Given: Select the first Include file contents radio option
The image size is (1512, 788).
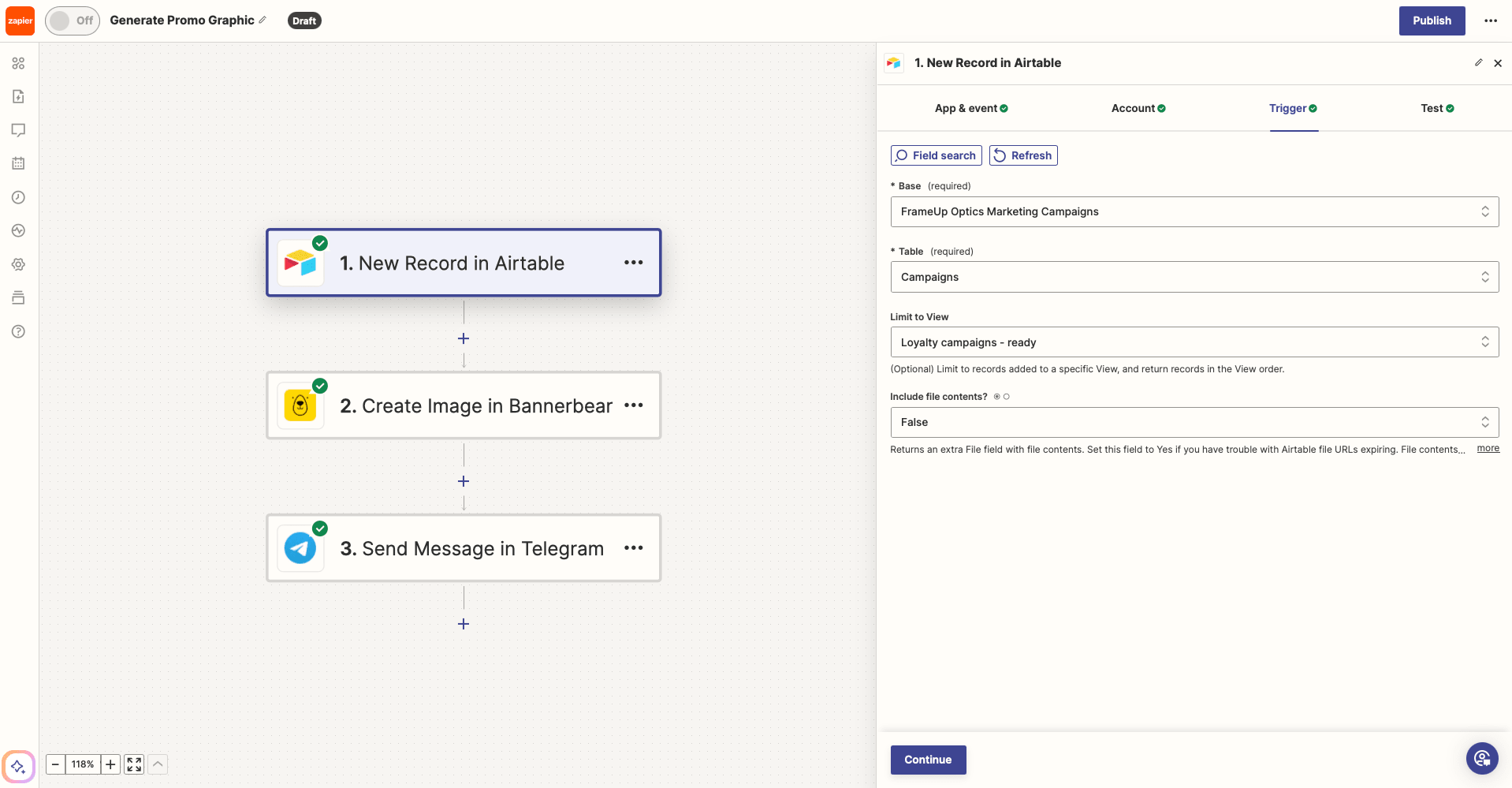Looking at the screenshot, I should tap(996, 396).
